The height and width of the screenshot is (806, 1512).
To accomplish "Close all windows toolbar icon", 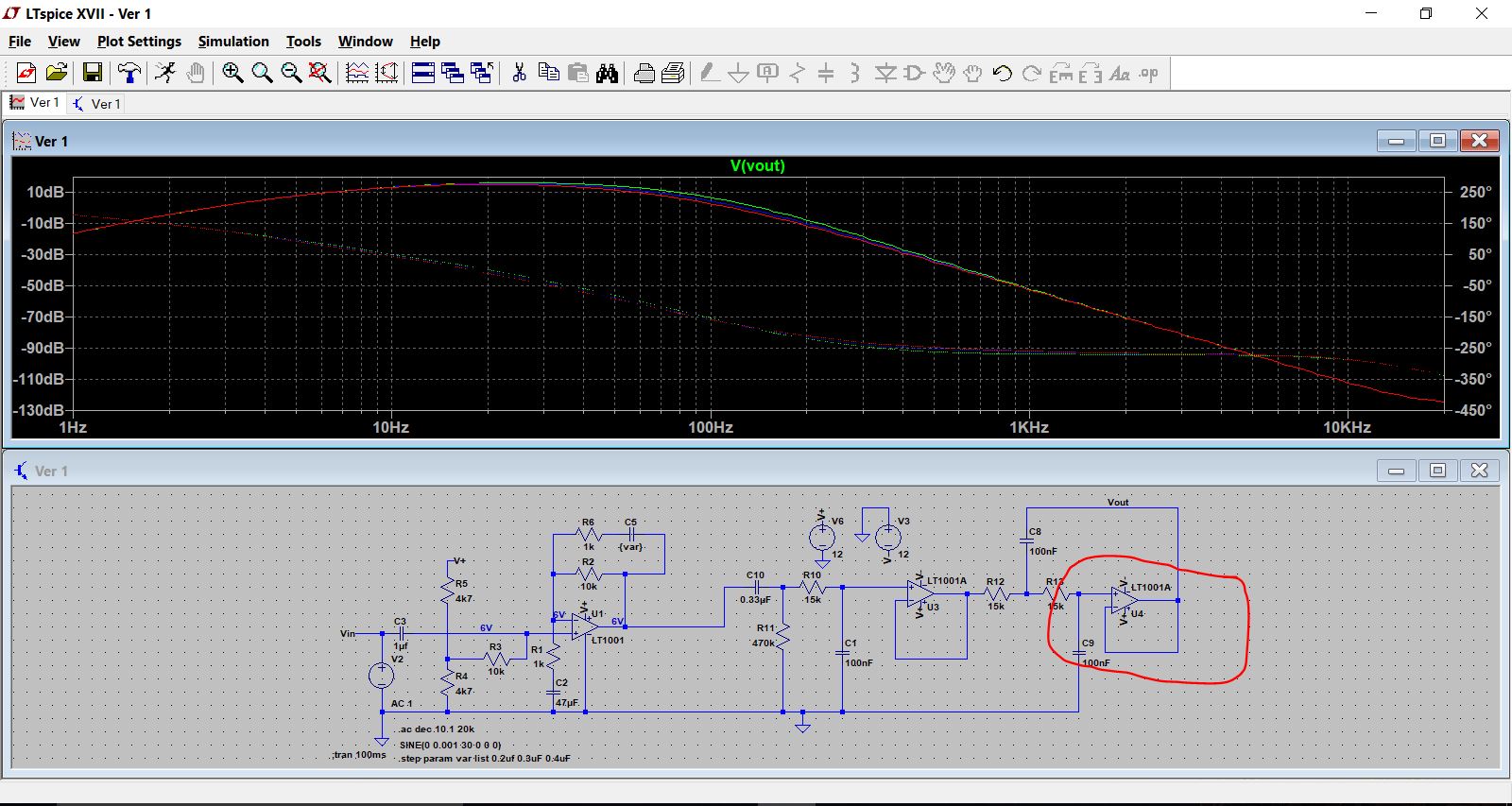I will [x=482, y=73].
